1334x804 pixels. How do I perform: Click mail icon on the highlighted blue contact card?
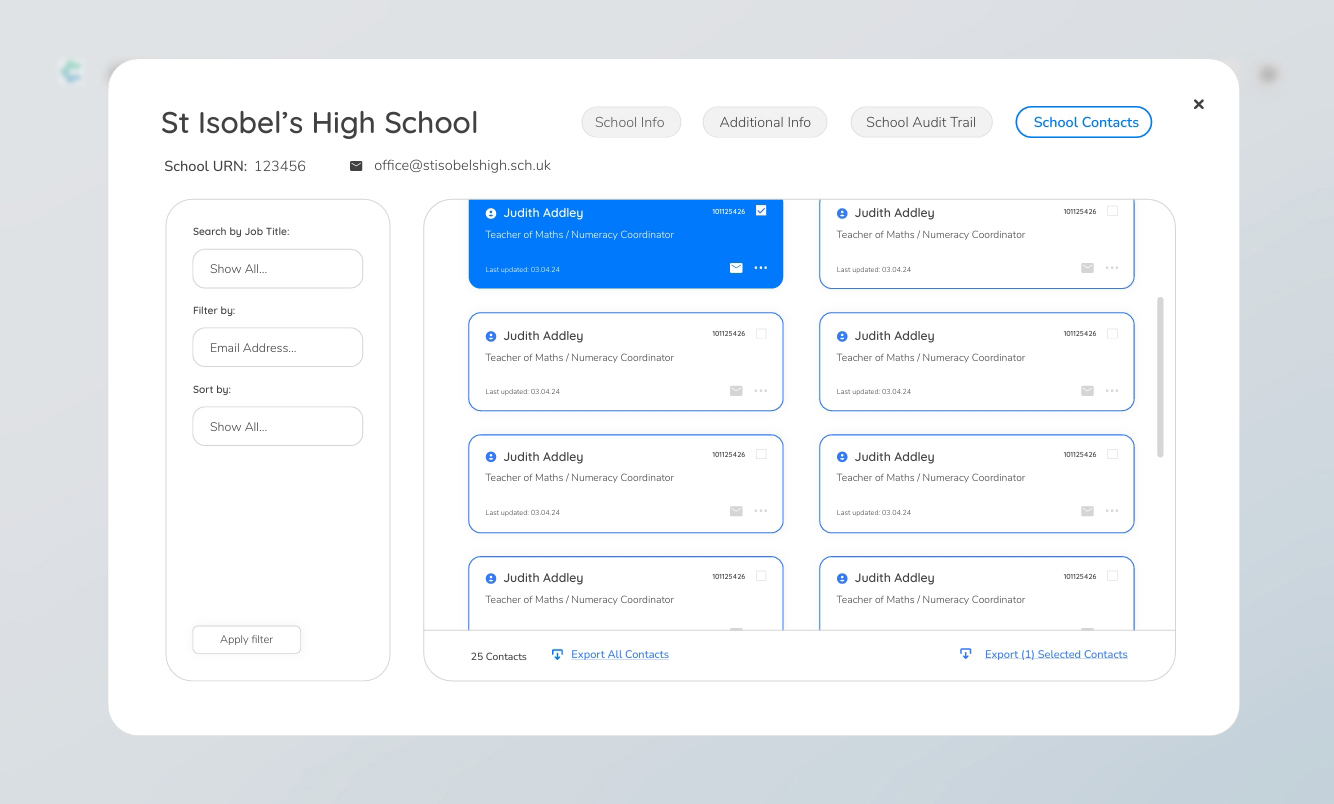(x=736, y=268)
